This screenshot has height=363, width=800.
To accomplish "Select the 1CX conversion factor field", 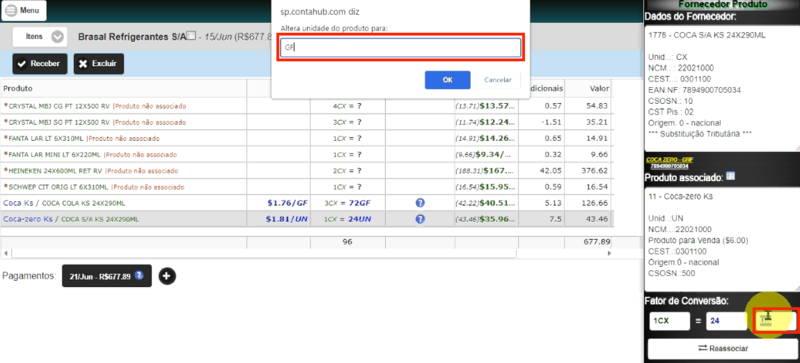I will click(x=669, y=322).
